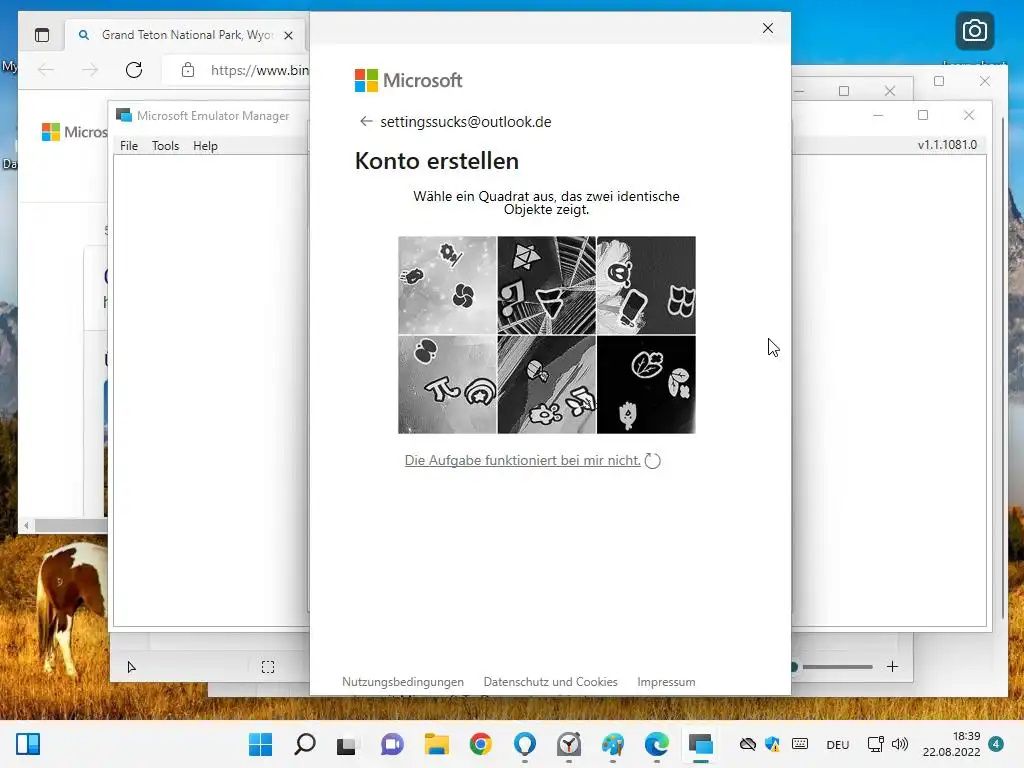The width and height of the screenshot is (1024, 768).
Task: Select the top-right captcha square
Action: coord(647,285)
